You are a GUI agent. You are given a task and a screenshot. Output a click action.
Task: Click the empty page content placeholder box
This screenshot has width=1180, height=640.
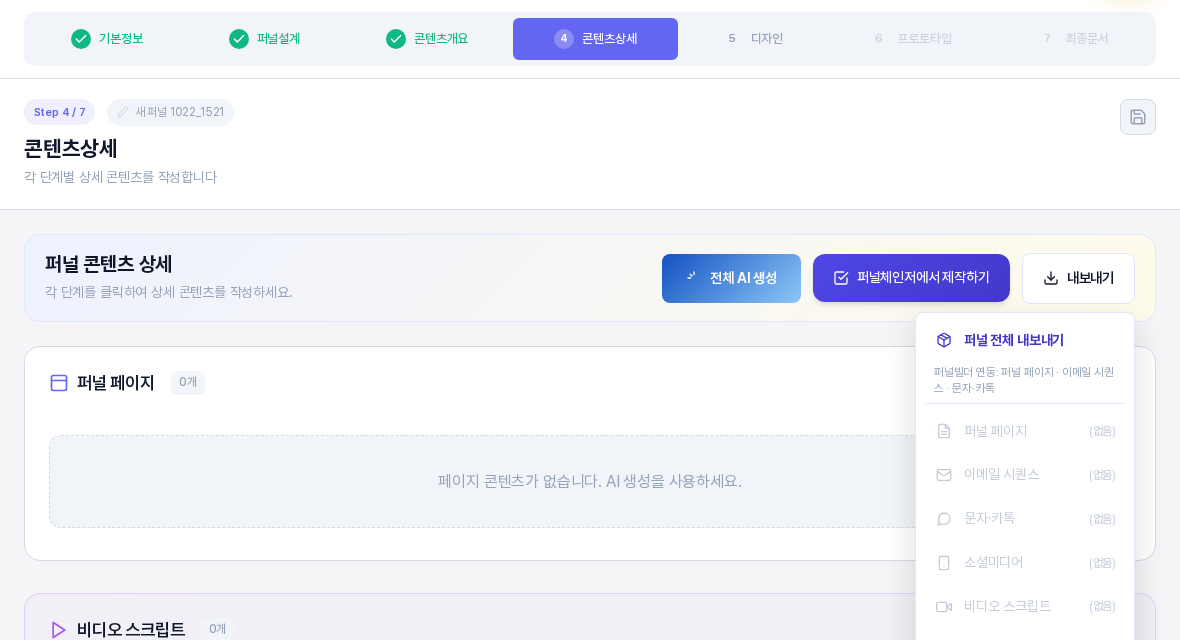(x=589, y=481)
